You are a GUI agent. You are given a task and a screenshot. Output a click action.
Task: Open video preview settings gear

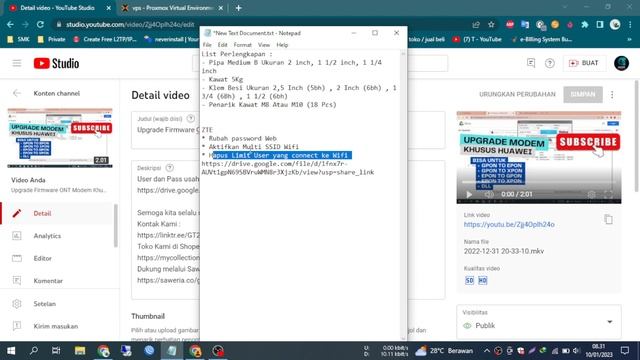[x=591, y=194]
